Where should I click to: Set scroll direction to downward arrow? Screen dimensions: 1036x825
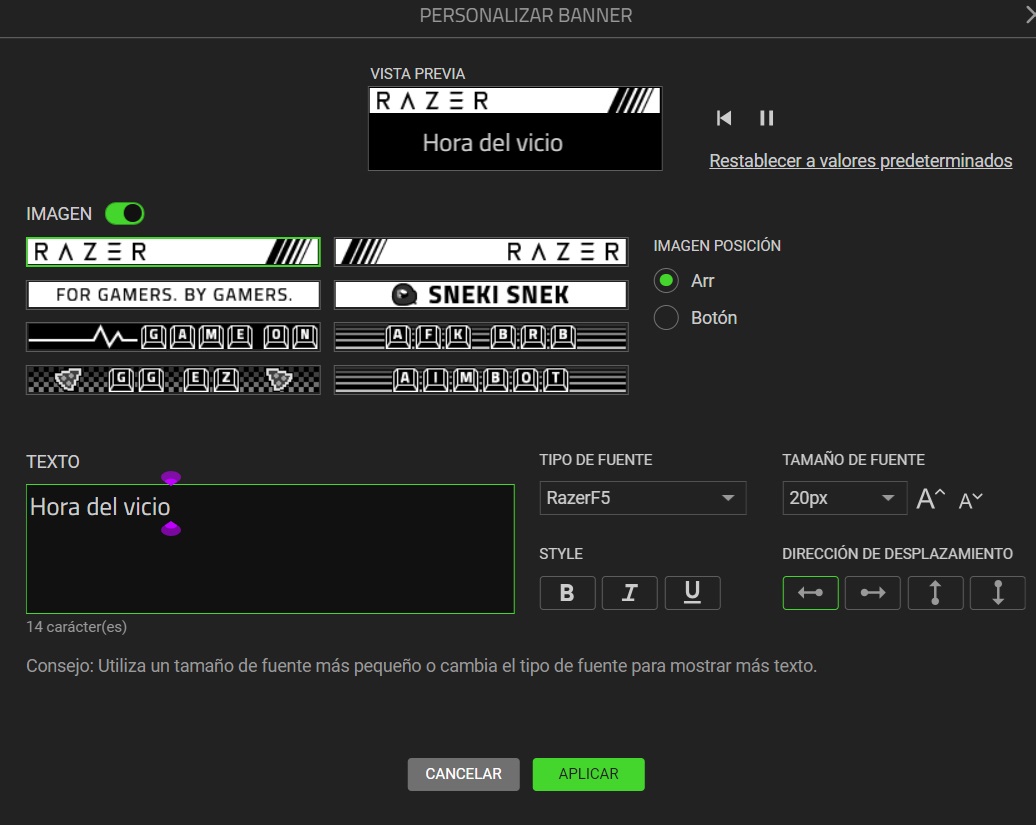pos(997,593)
